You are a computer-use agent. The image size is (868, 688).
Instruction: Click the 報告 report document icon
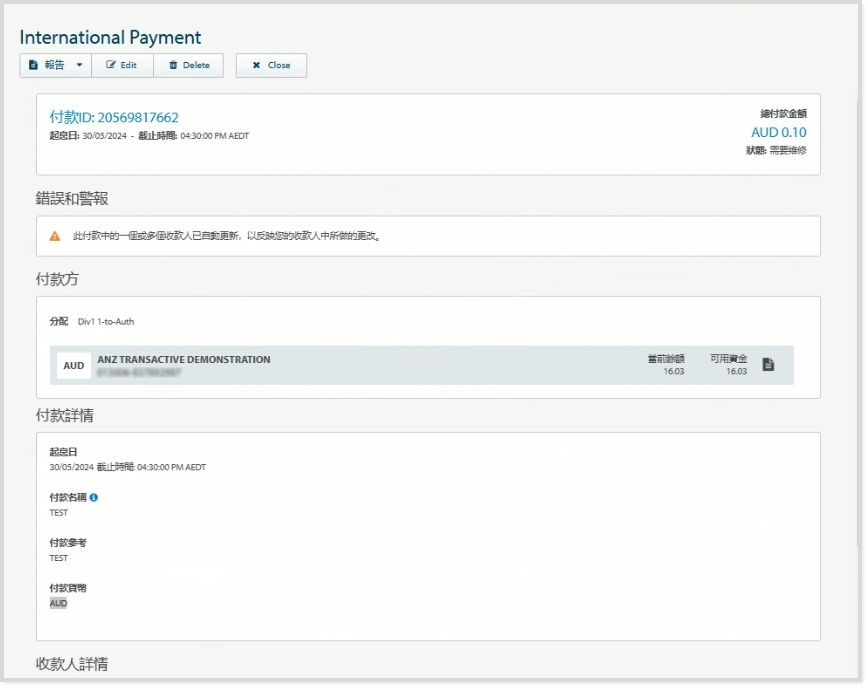click(33, 65)
